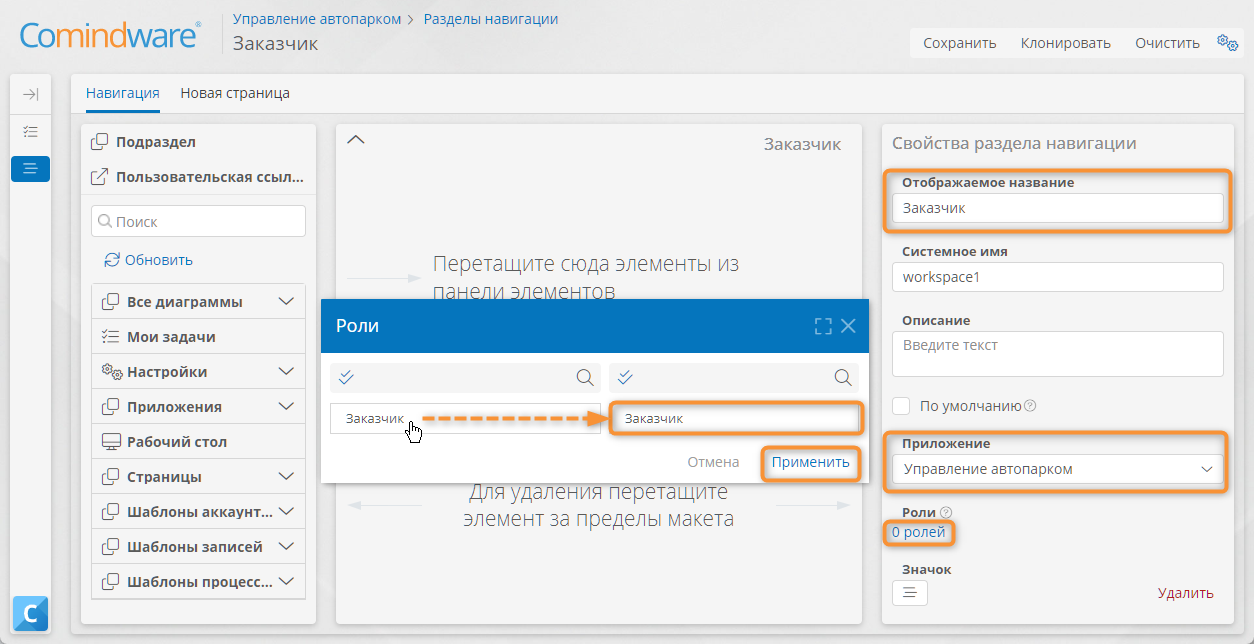The height and width of the screenshot is (644, 1254).
Task: Search right roles list with magnifier
Action: [x=844, y=377]
